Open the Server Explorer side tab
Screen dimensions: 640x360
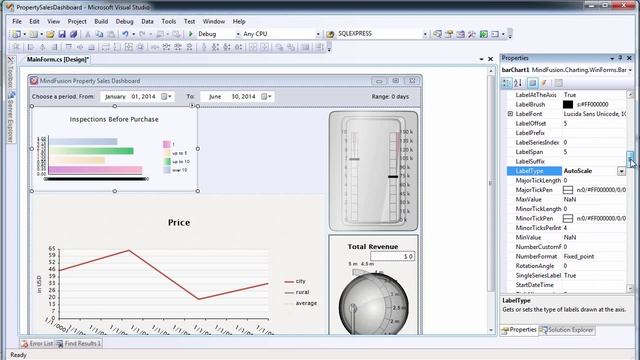point(11,117)
